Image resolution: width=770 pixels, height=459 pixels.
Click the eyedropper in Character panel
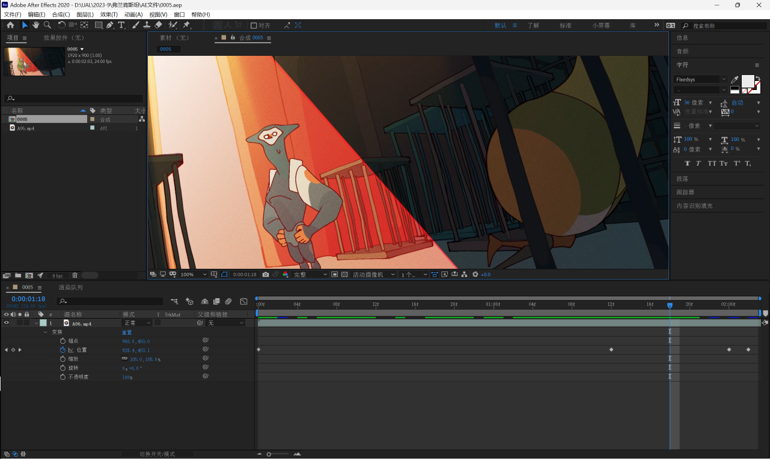point(735,80)
